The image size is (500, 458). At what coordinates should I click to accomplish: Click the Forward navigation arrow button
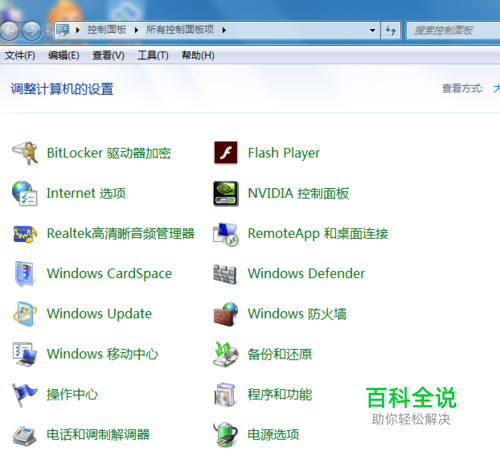click(x=32, y=31)
